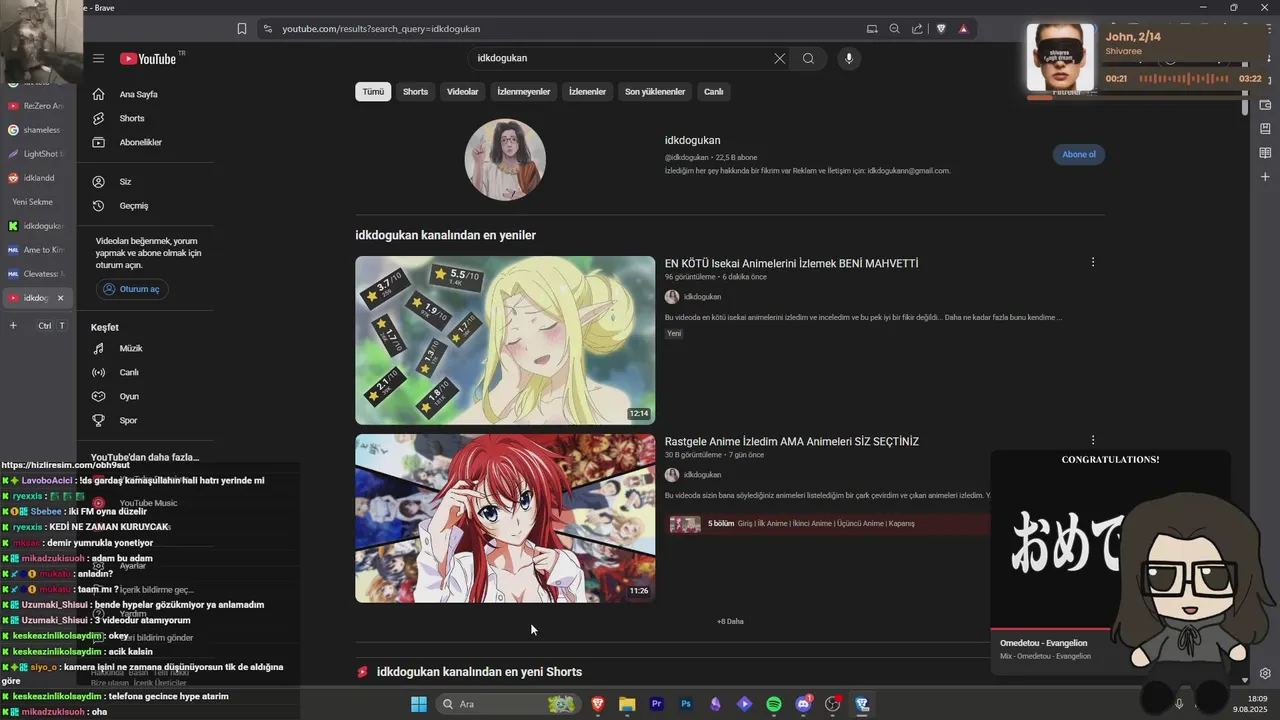Select the Canlı filter chip

[713, 91]
